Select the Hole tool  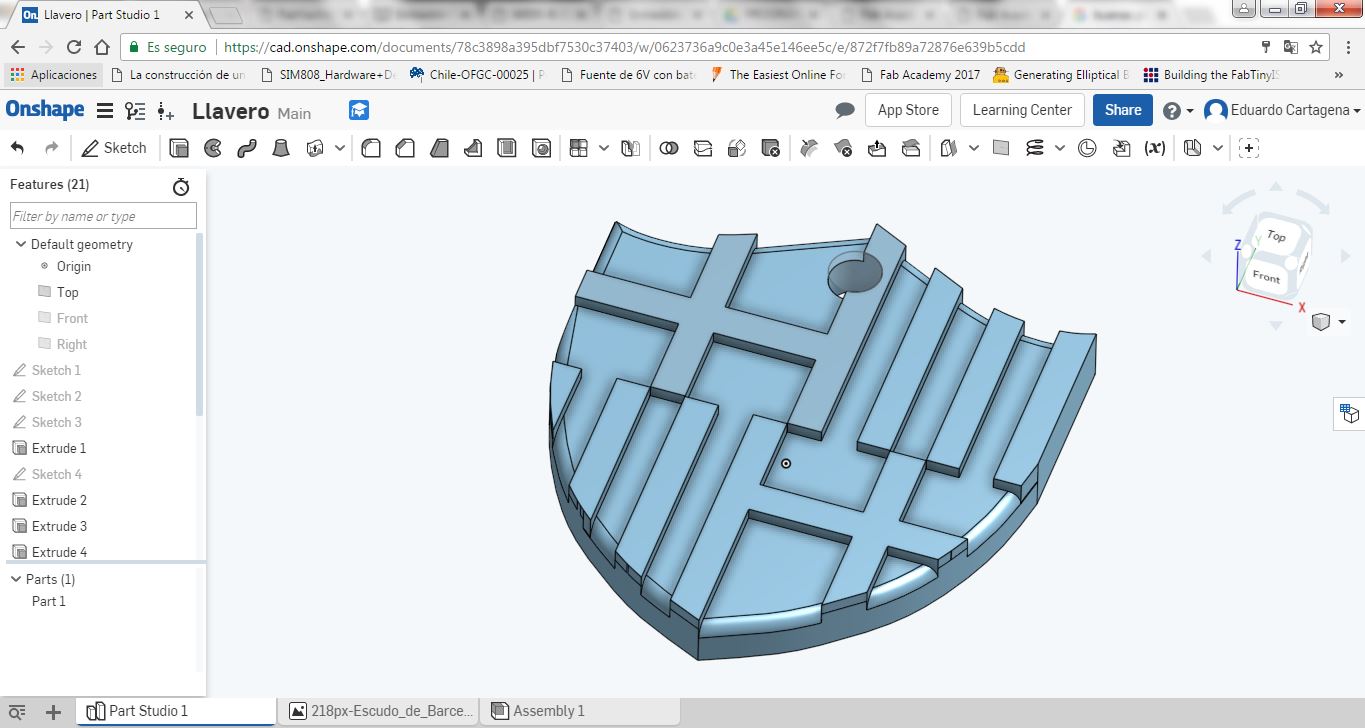point(541,148)
